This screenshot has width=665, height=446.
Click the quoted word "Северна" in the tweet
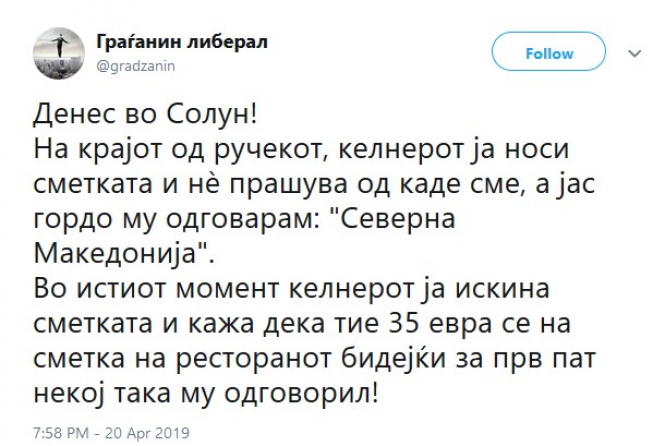coord(392,219)
